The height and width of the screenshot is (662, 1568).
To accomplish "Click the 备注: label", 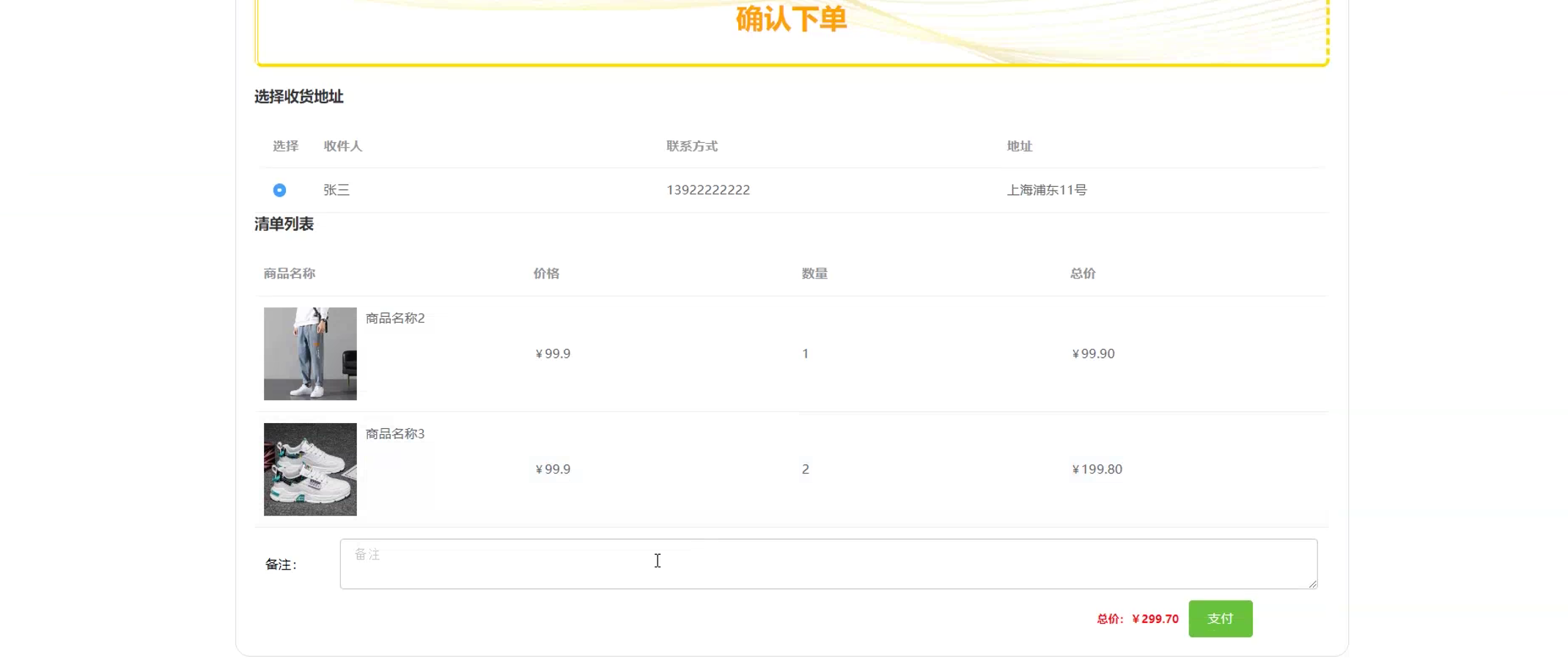I will (281, 564).
